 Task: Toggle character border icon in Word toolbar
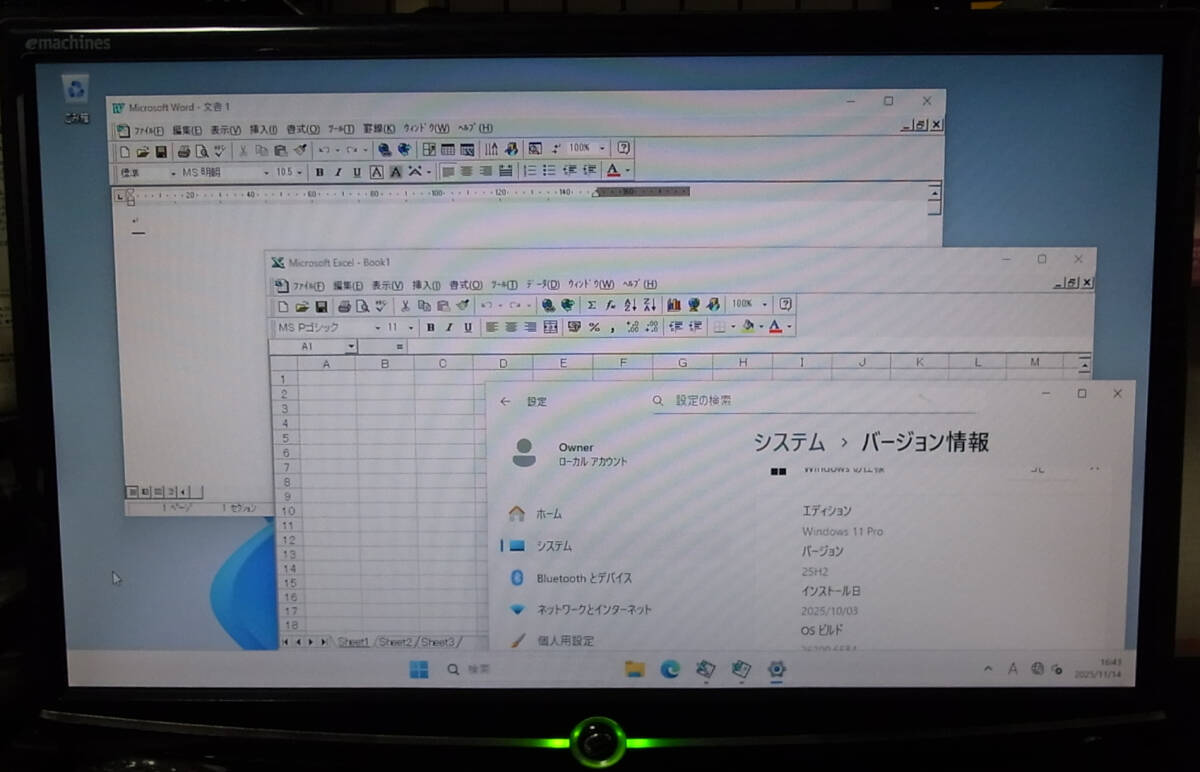tap(376, 172)
